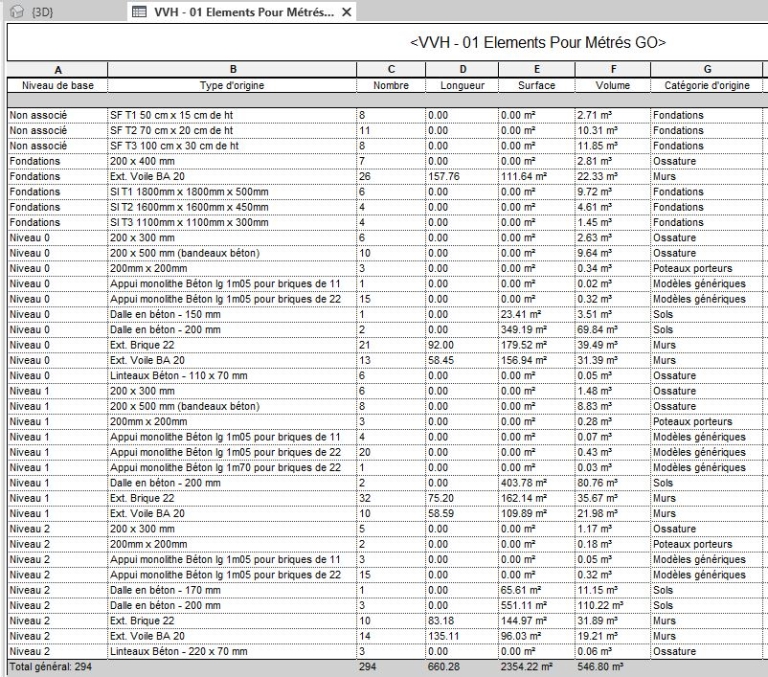Viewport: 768px width, 677px height.
Task: Click the 179.52 m² surface cell
Action: click(537, 345)
